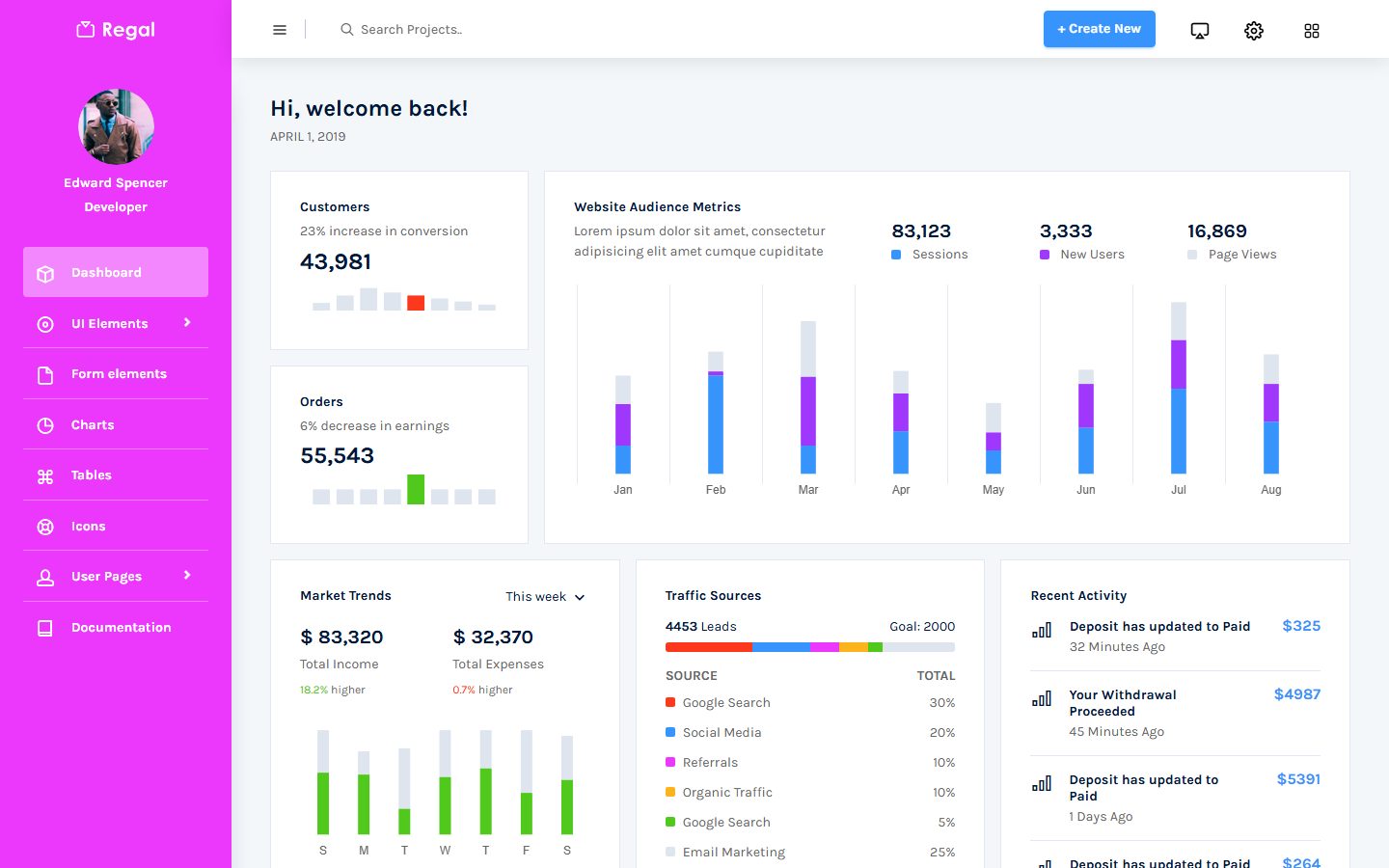
Task: Click the grey Email Marketing source swatch
Action: 670,852
